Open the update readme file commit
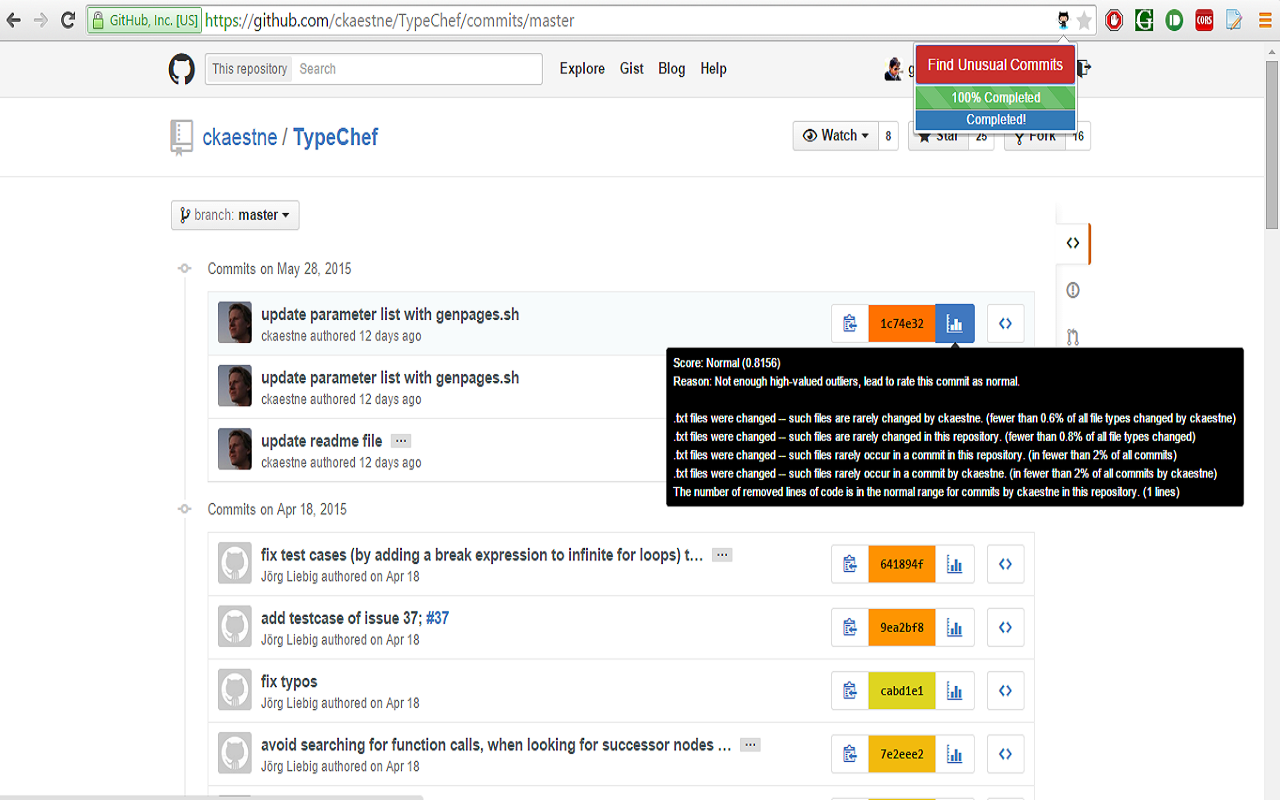 [x=321, y=441]
